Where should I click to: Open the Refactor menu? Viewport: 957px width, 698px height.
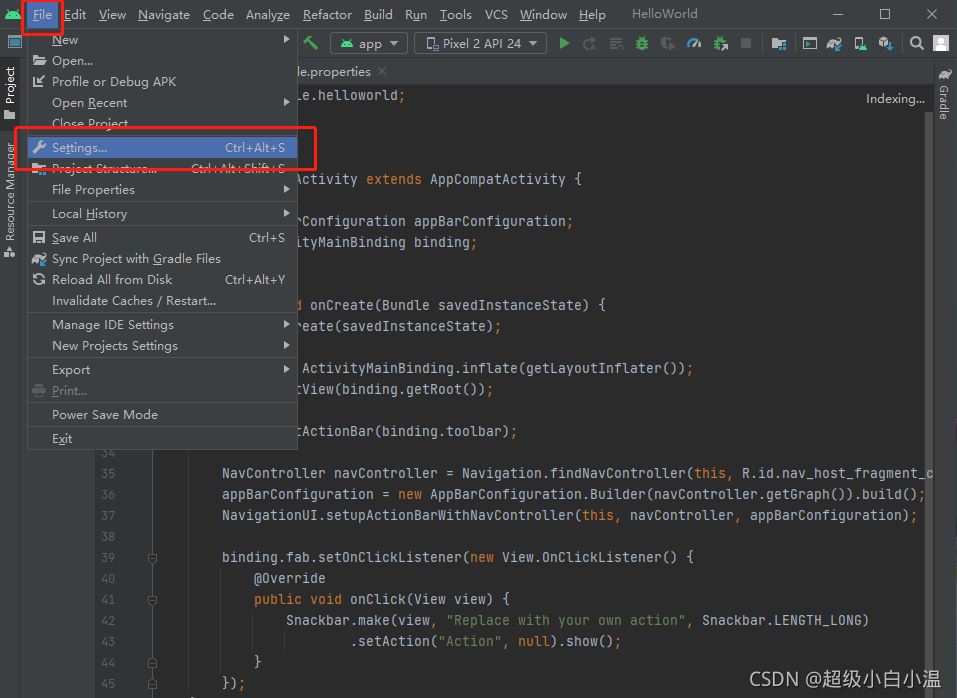[327, 15]
